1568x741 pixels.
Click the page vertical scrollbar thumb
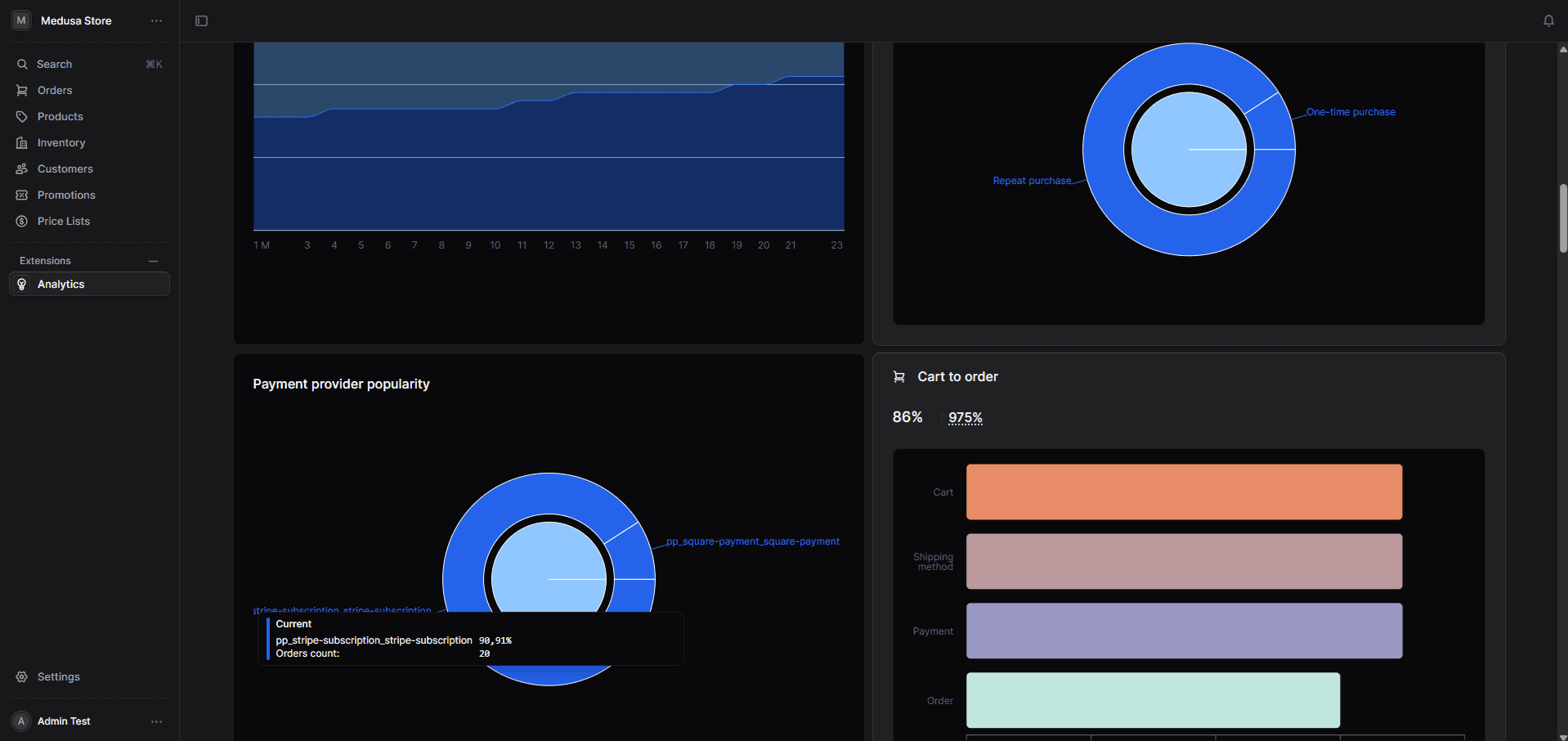1562,218
